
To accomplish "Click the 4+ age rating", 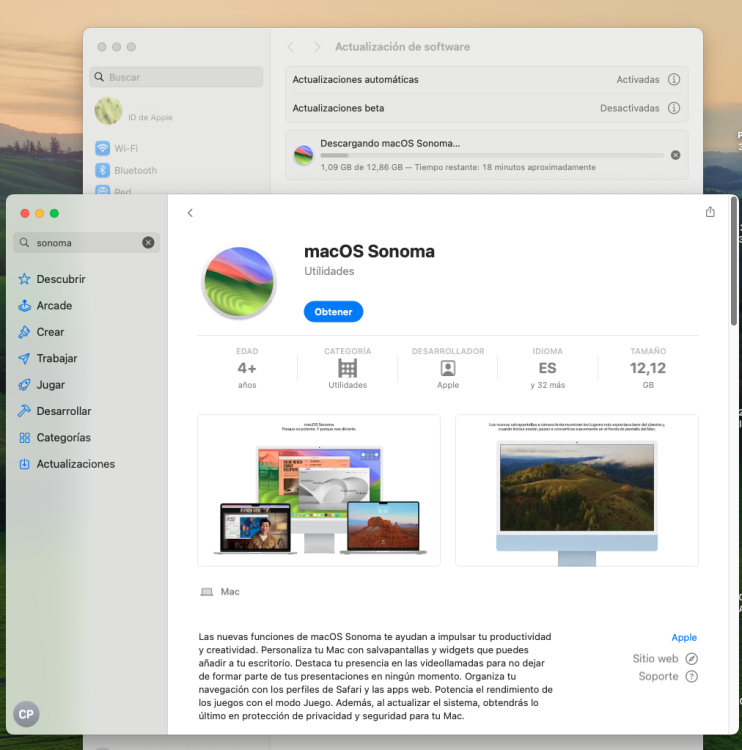I will click(x=247, y=368).
